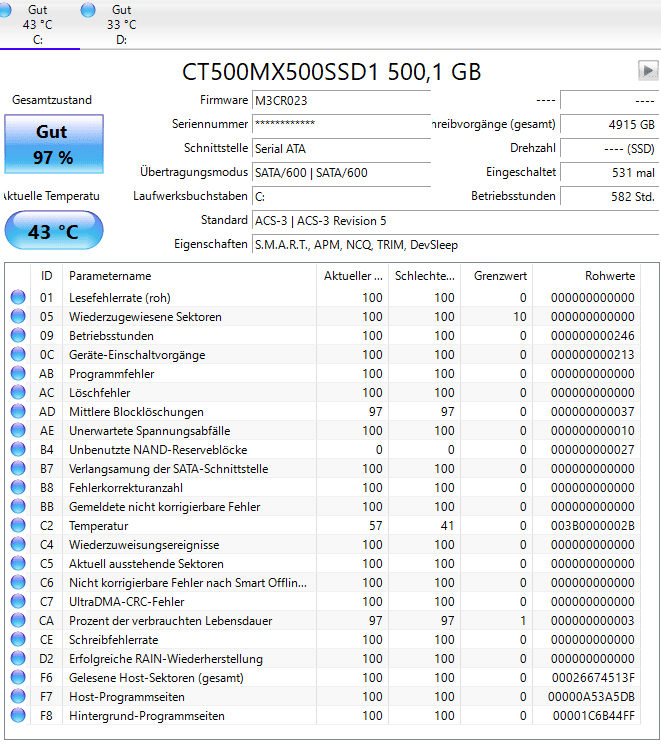
Task: Click the Firmware field M3CR023
Action: 341,101
